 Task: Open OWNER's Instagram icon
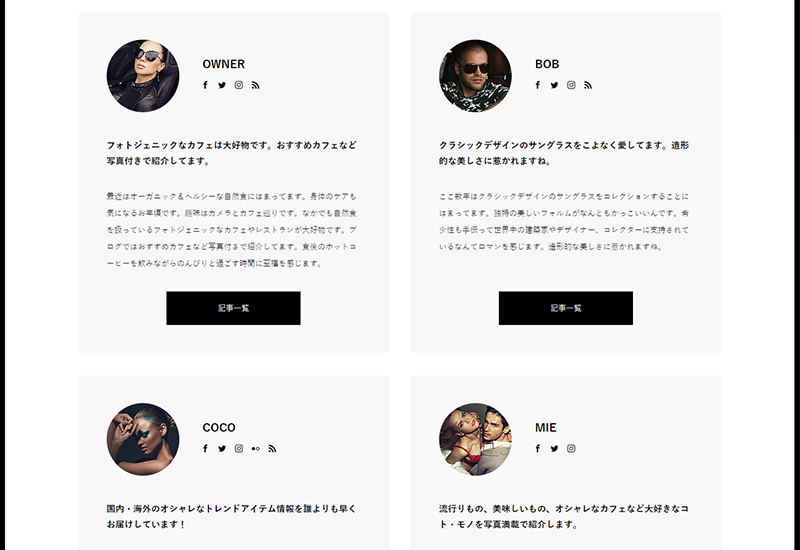(x=239, y=85)
